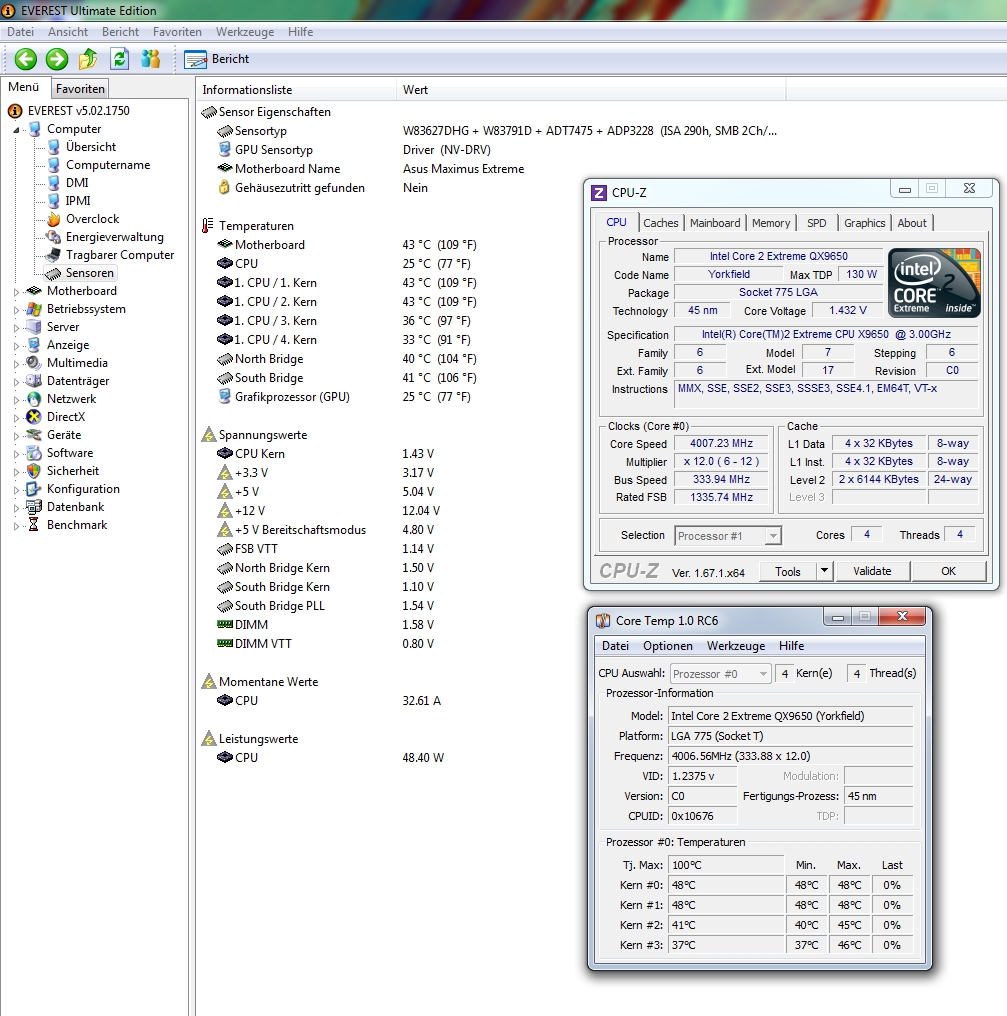This screenshot has width=1007, height=1016.
Task: Click the Netzwerk globe icon
Action: (x=34, y=399)
